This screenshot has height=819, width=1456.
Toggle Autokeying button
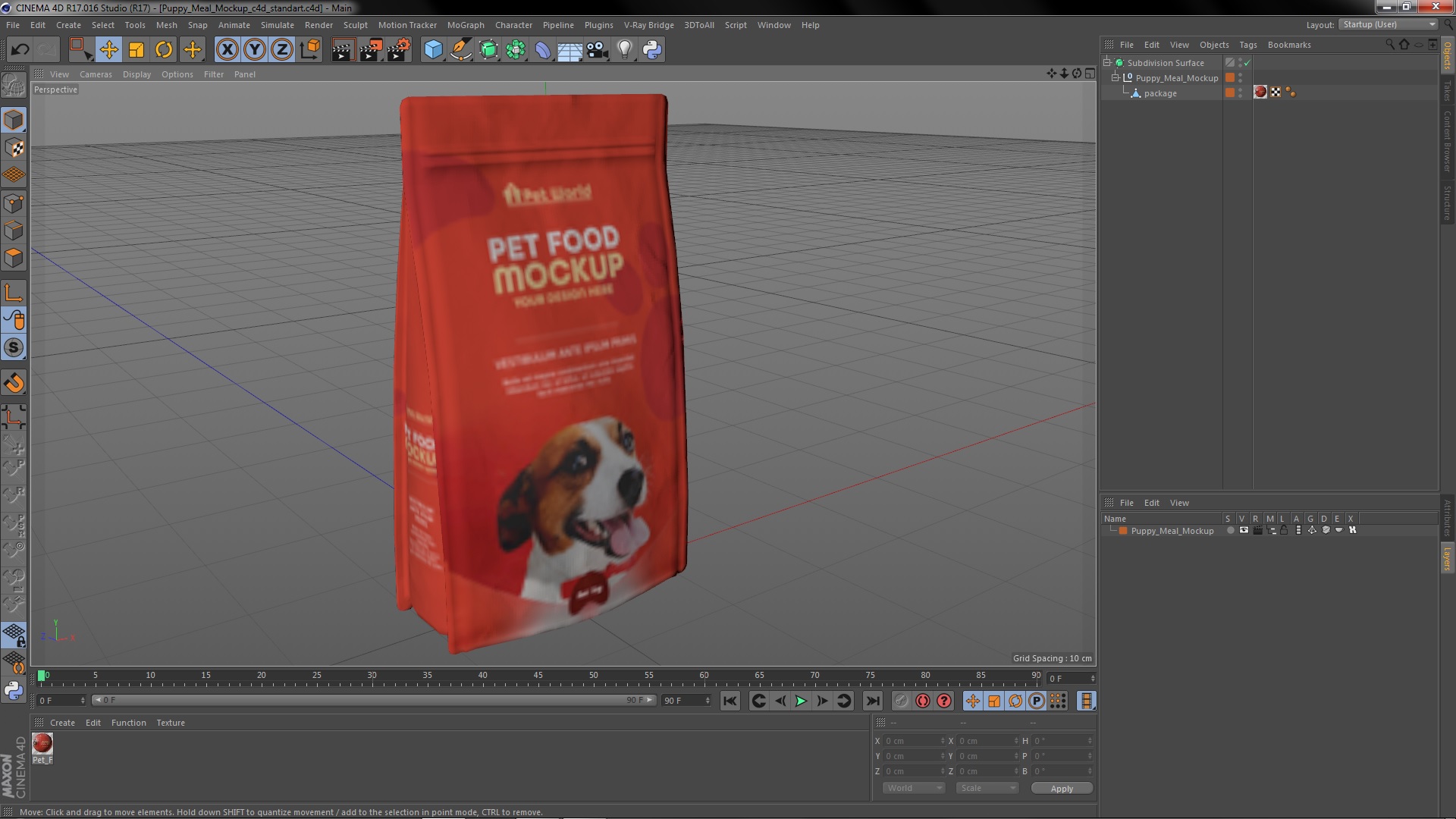pyautogui.click(x=922, y=701)
